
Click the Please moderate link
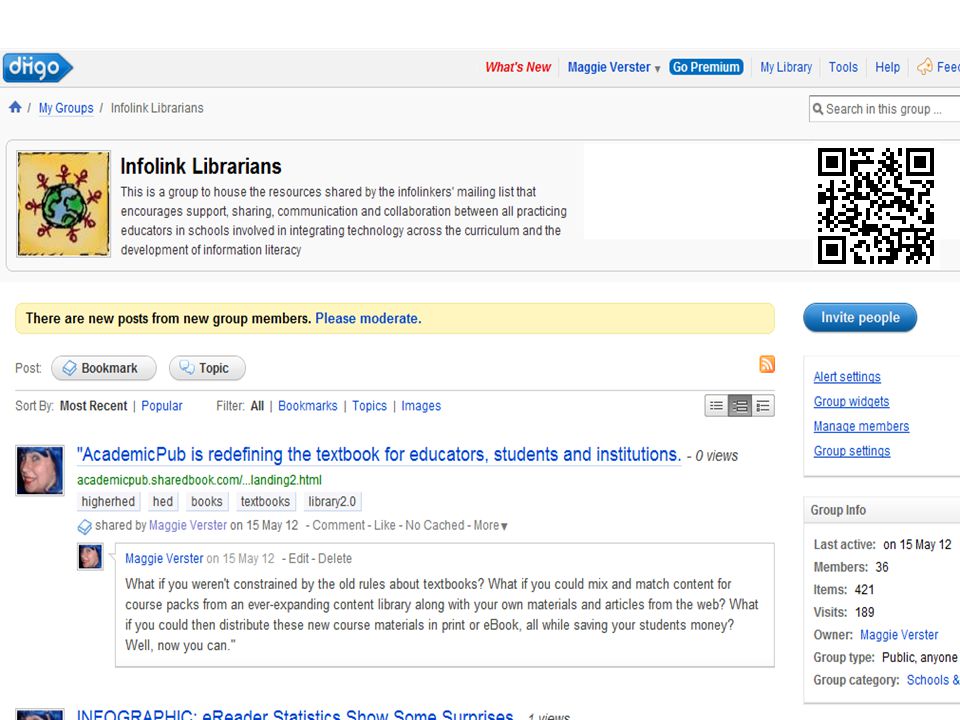coord(368,318)
